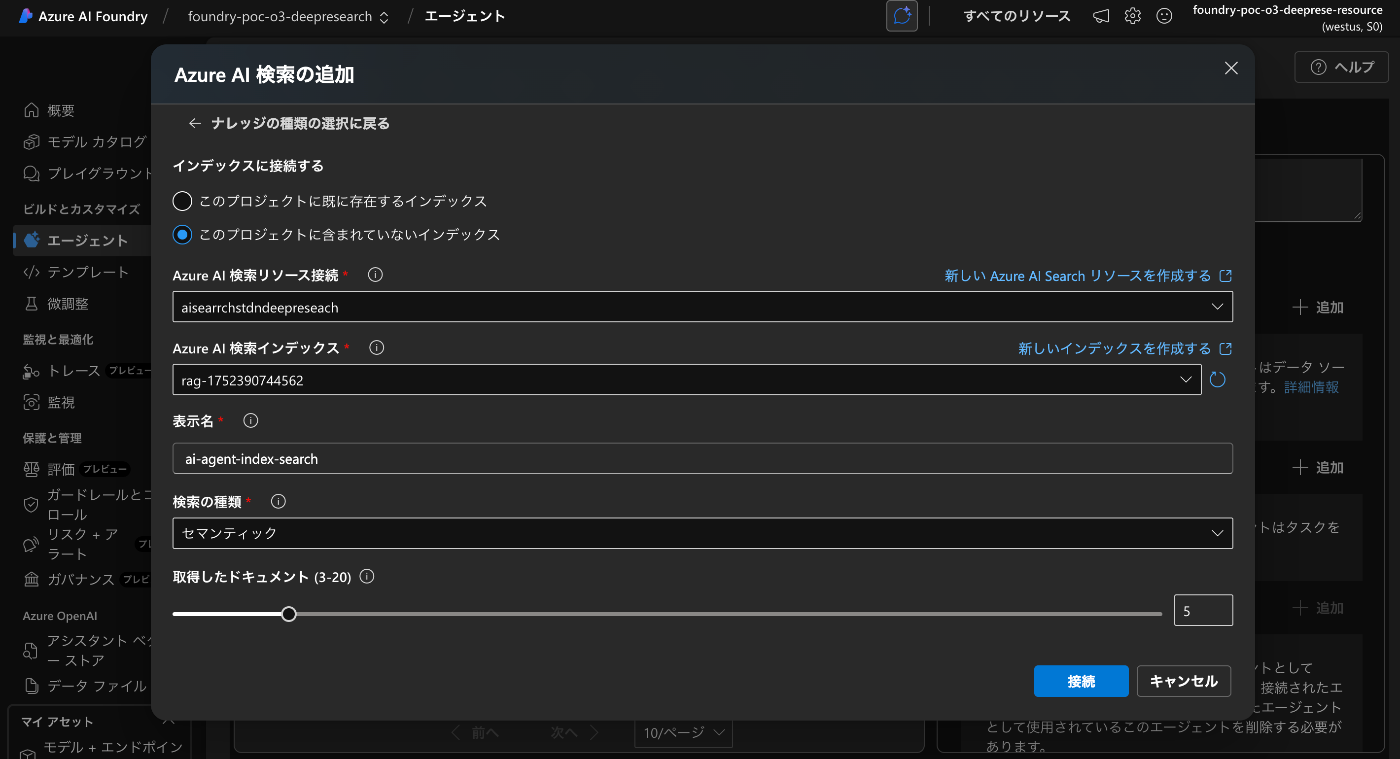Click the データ ファイル icon in sidebar
Viewport: 1400px width, 759px height.
(x=31, y=686)
